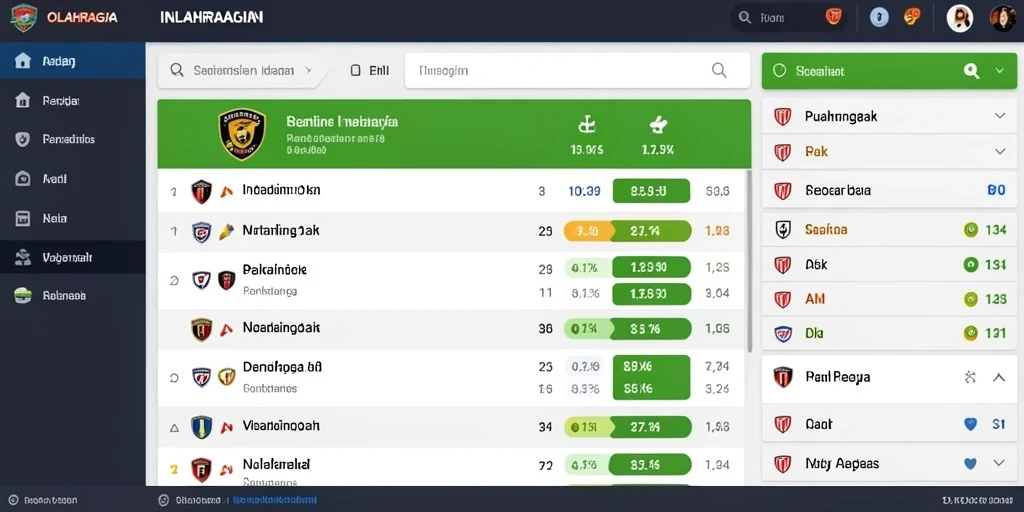Expand the arrow before Pakainoock row
Viewport: 1024px width, 512px height.
174,281
